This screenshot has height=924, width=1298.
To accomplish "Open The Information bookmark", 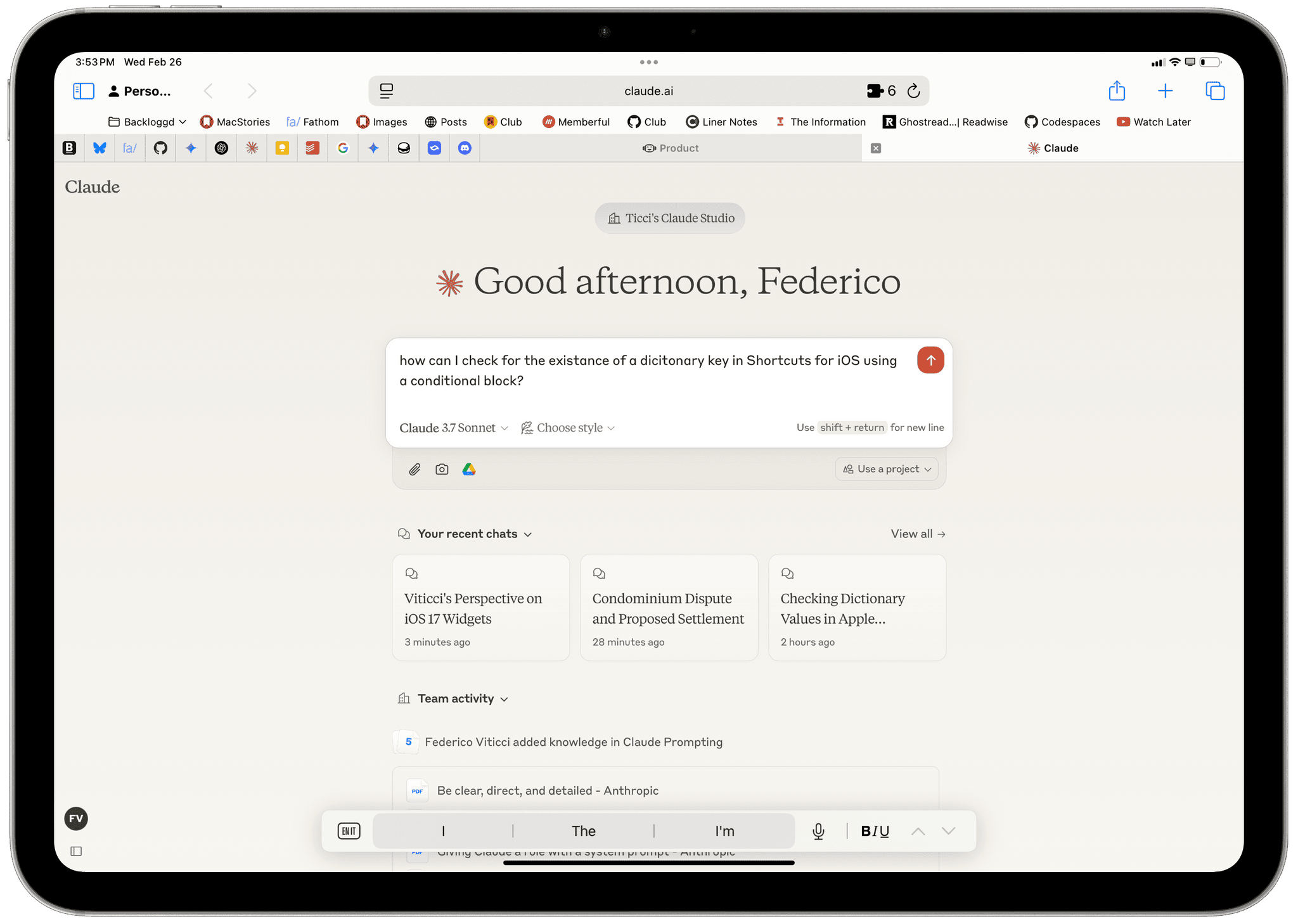I will (x=821, y=122).
